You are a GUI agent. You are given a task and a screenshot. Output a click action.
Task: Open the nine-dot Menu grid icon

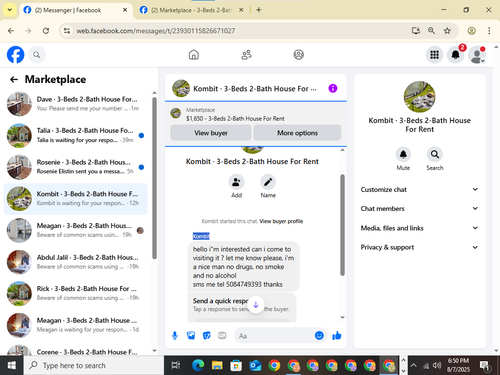(x=434, y=55)
